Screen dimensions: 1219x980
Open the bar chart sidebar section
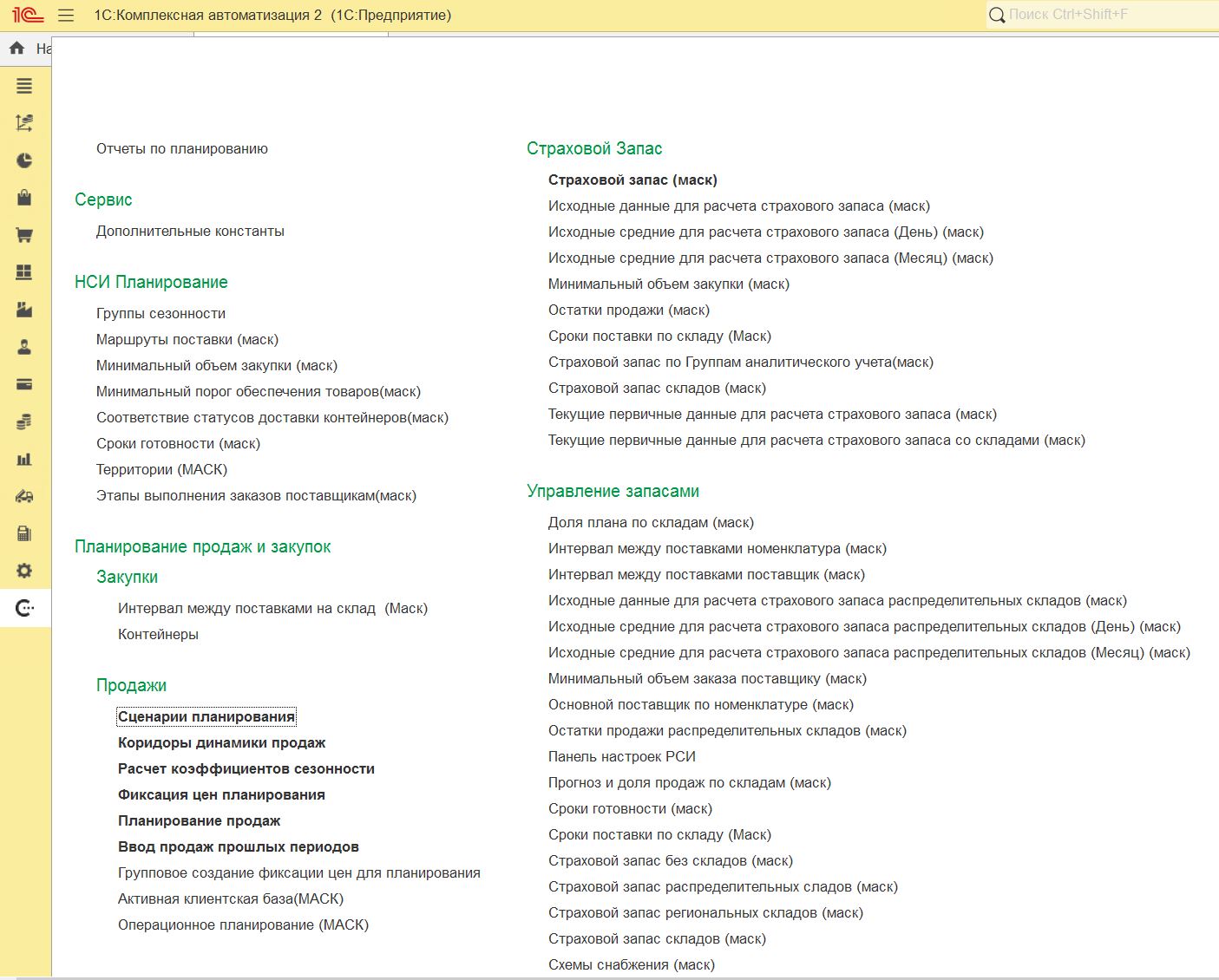(x=24, y=459)
